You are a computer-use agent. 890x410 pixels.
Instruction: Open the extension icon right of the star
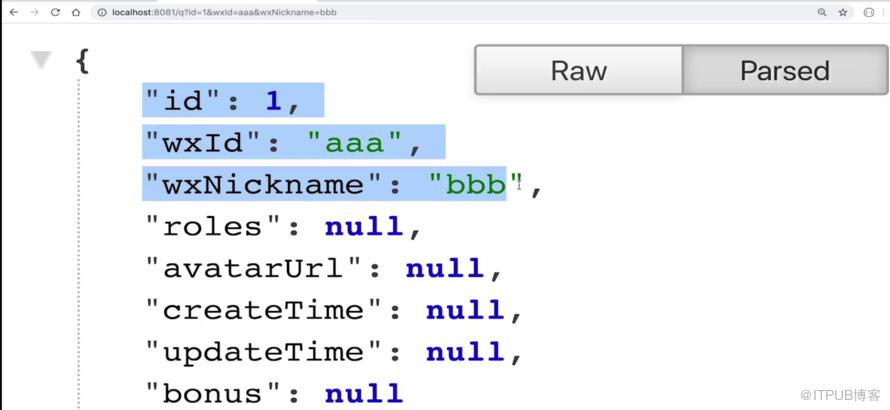click(x=869, y=12)
